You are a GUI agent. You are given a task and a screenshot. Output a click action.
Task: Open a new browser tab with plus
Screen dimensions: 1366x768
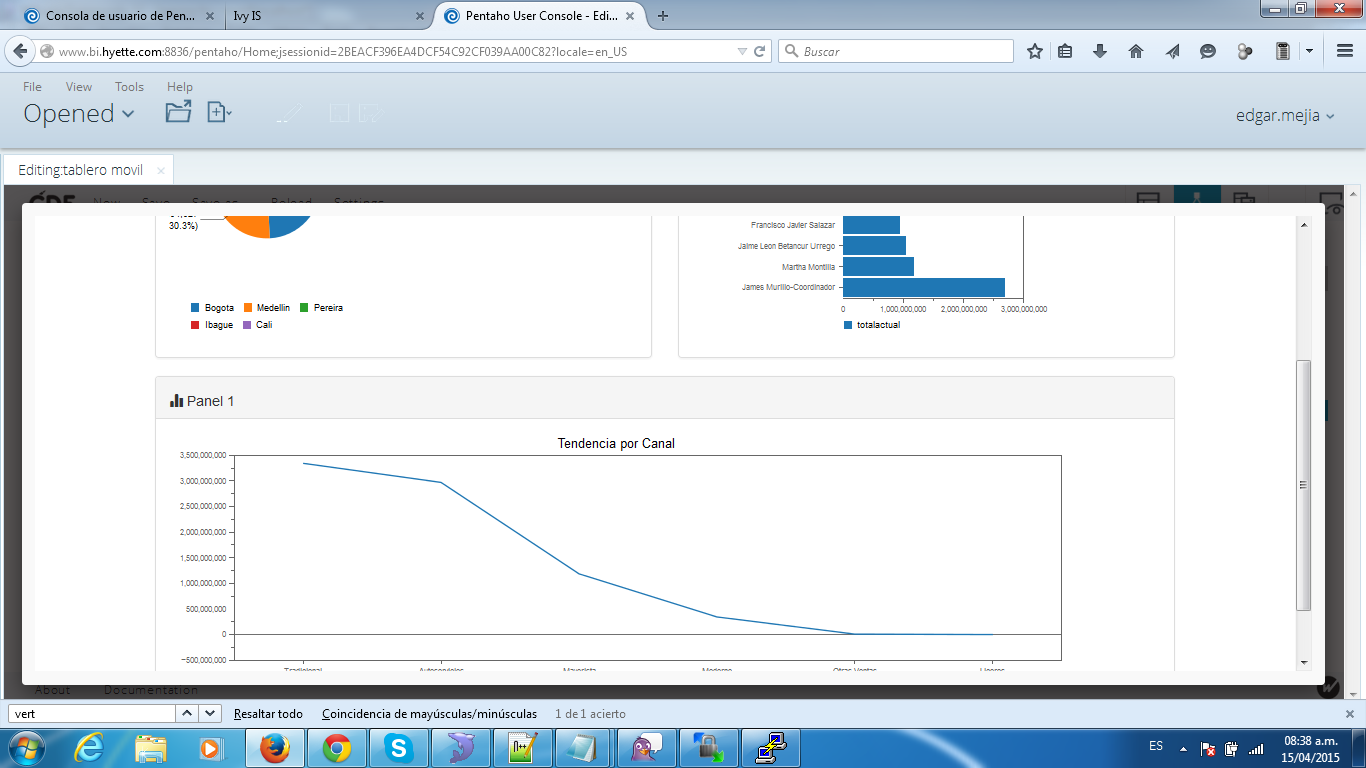[663, 16]
